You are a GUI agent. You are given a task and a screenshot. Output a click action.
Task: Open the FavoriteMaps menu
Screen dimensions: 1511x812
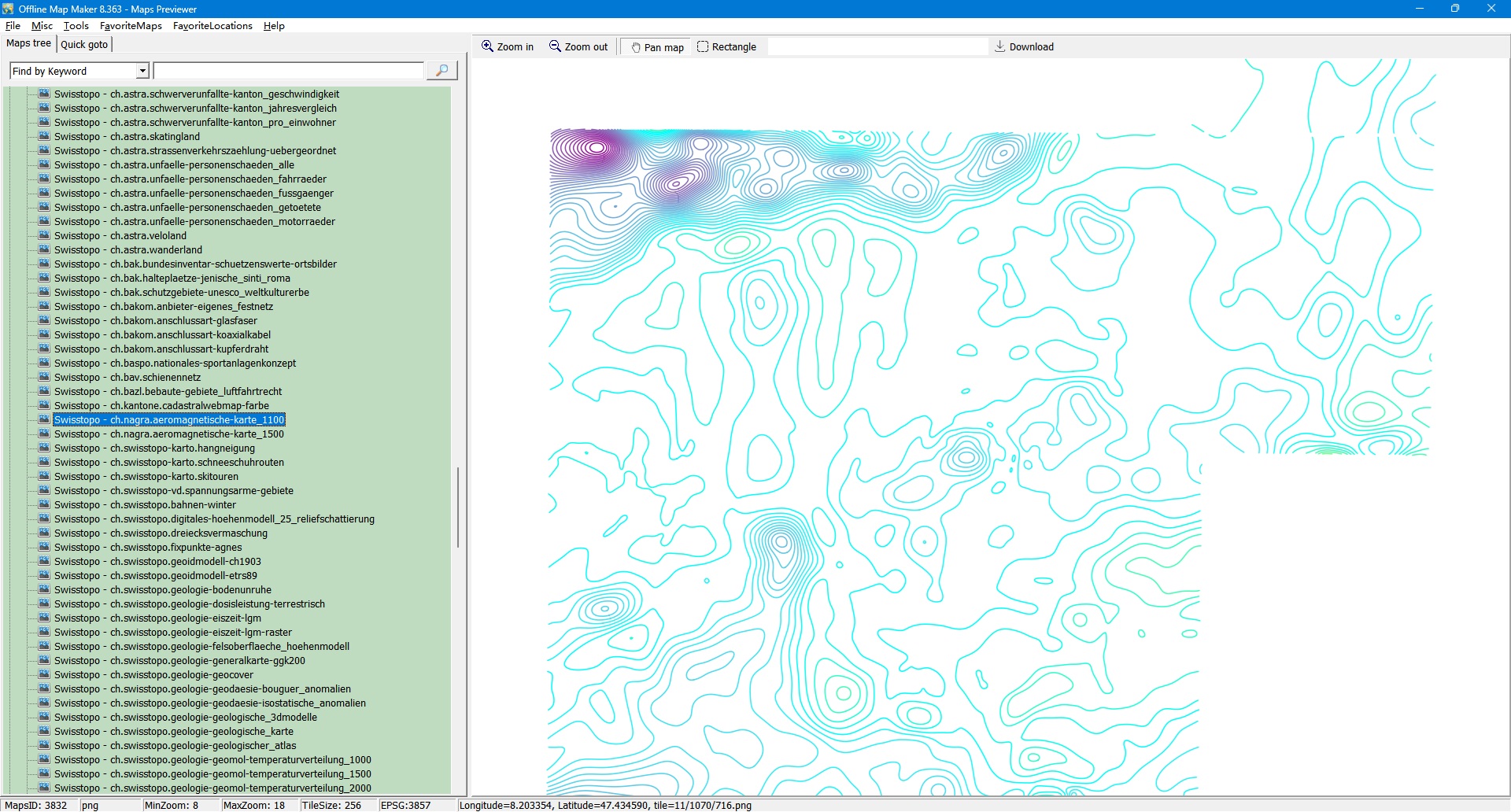(x=131, y=26)
